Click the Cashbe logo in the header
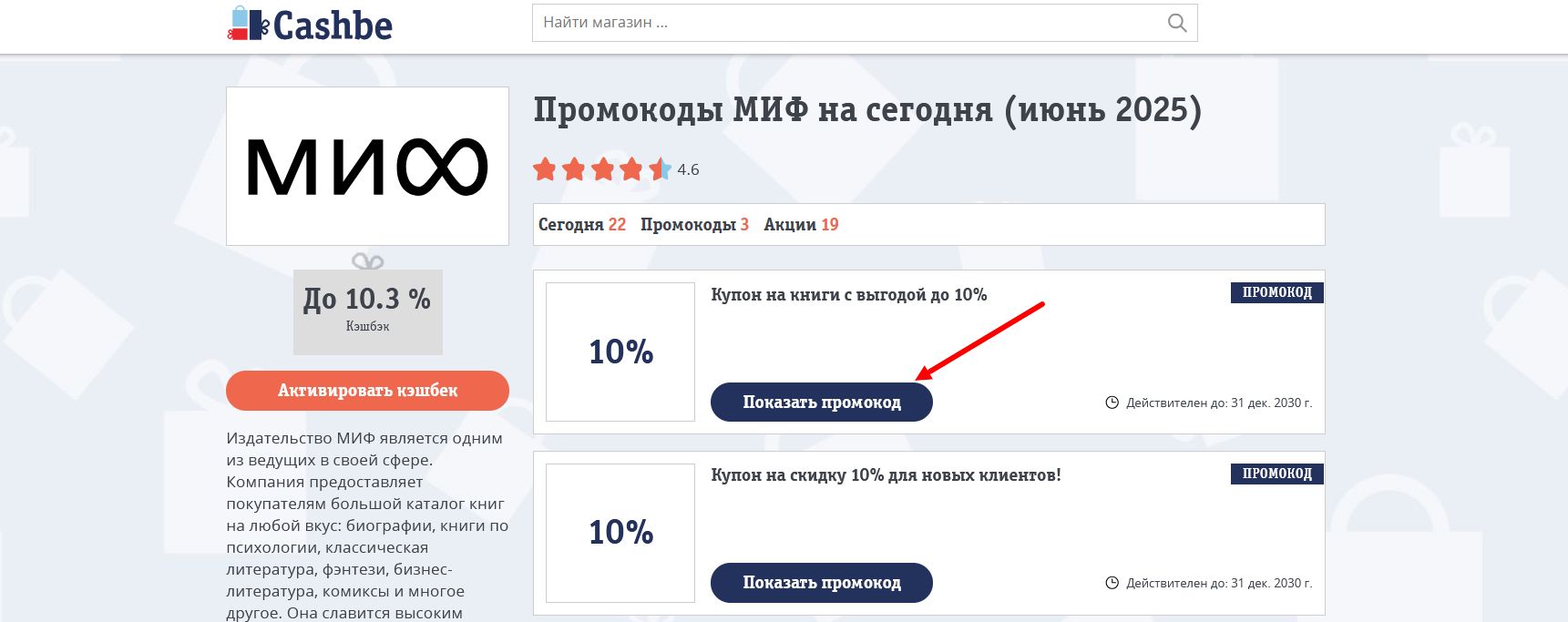 pos(310,24)
